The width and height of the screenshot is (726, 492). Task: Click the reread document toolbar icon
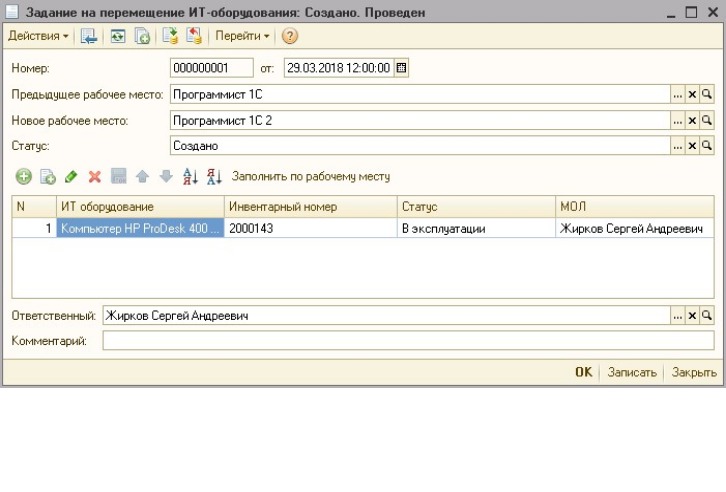click(x=118, y=36)
